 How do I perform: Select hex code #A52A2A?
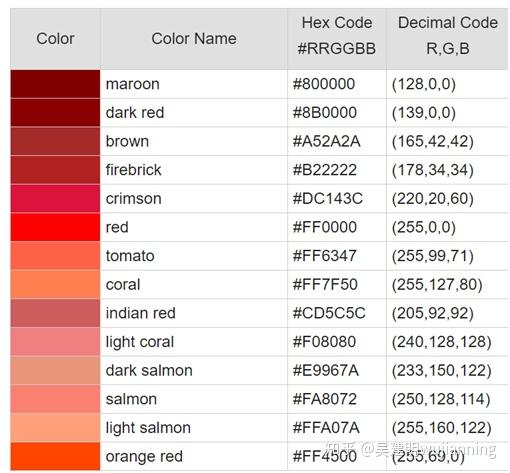pyautogui.click(x=326, y=141)
